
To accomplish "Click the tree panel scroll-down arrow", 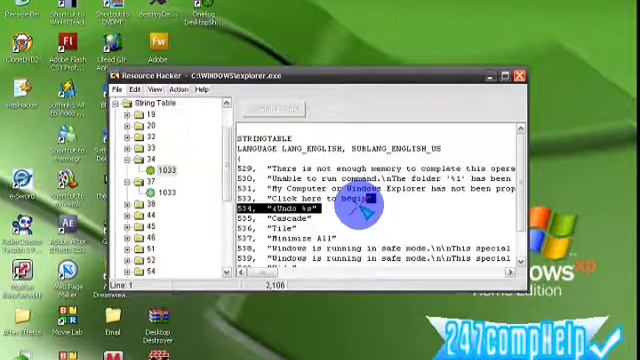I will click(x=227, y=272).
